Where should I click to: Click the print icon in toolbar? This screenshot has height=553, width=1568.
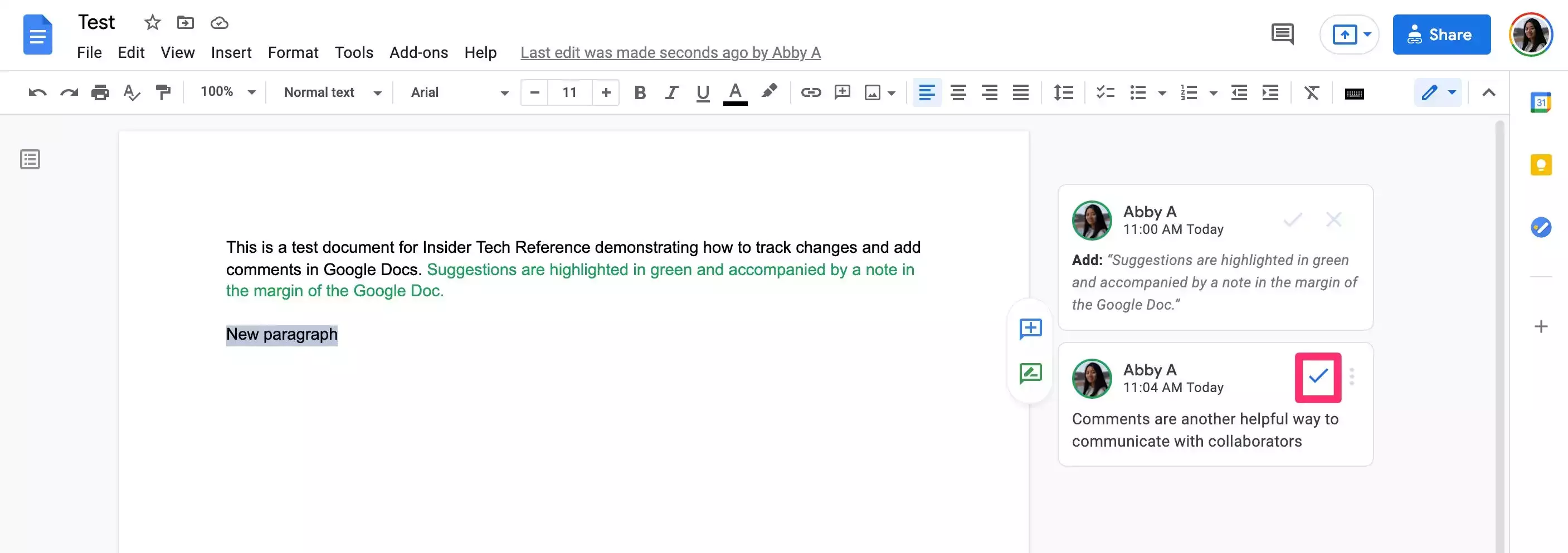pyautogui.click(x=100, y=92)
